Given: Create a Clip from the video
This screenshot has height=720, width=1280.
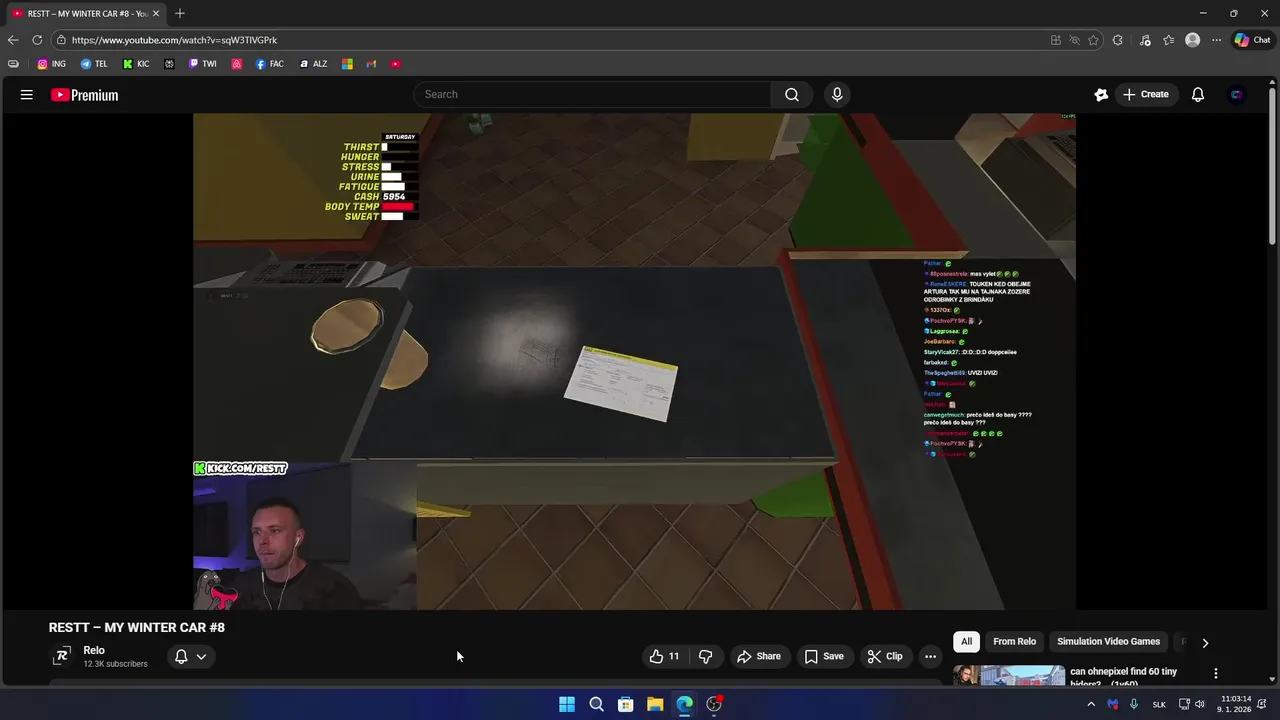Looking at the screenshot, I should pyautogui.click(x=885, y=656).
